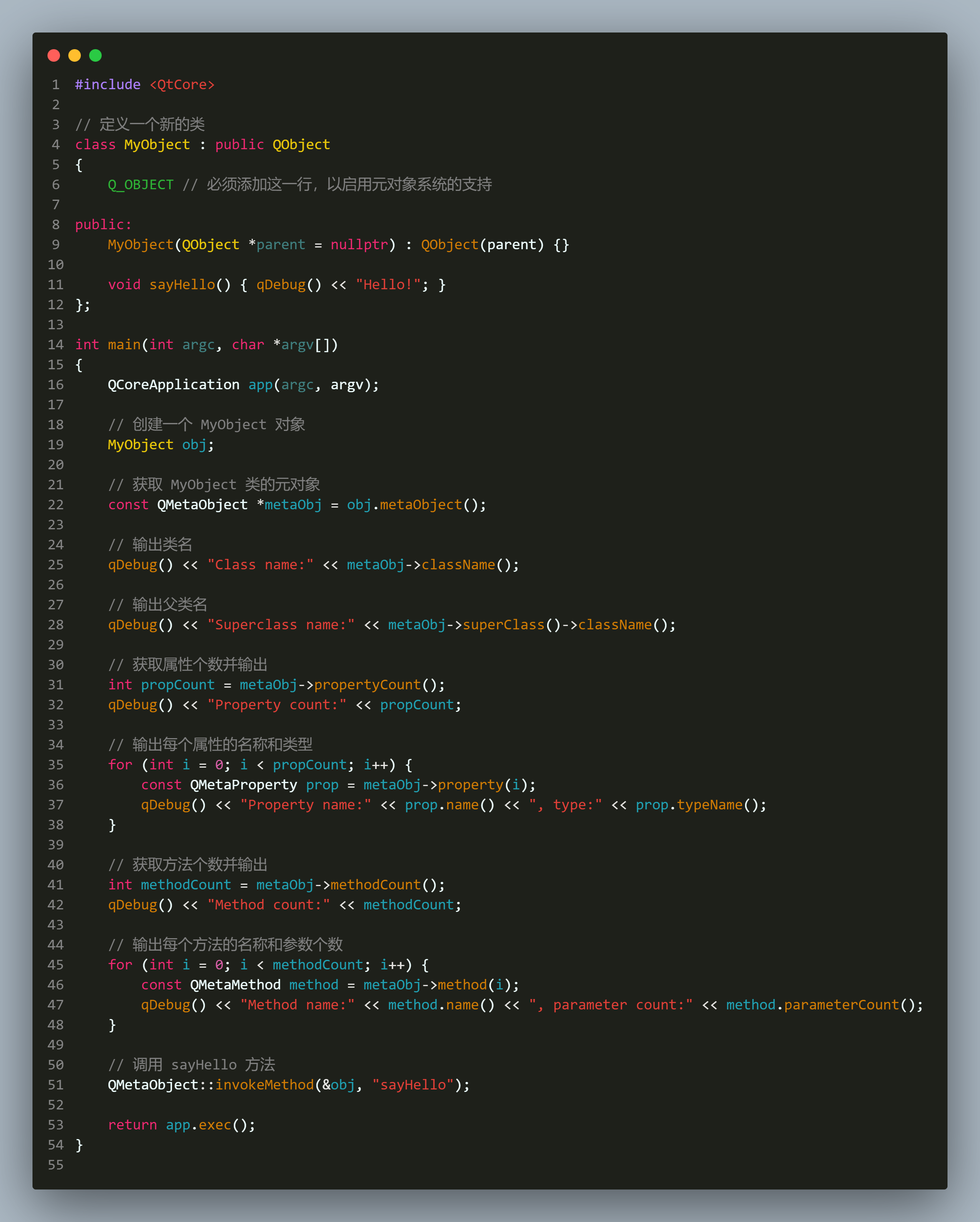980x1222 pixels.
Task: Click 'const QMetaMethod method' line
Action: pyautogui.click(x=330, y=985)
